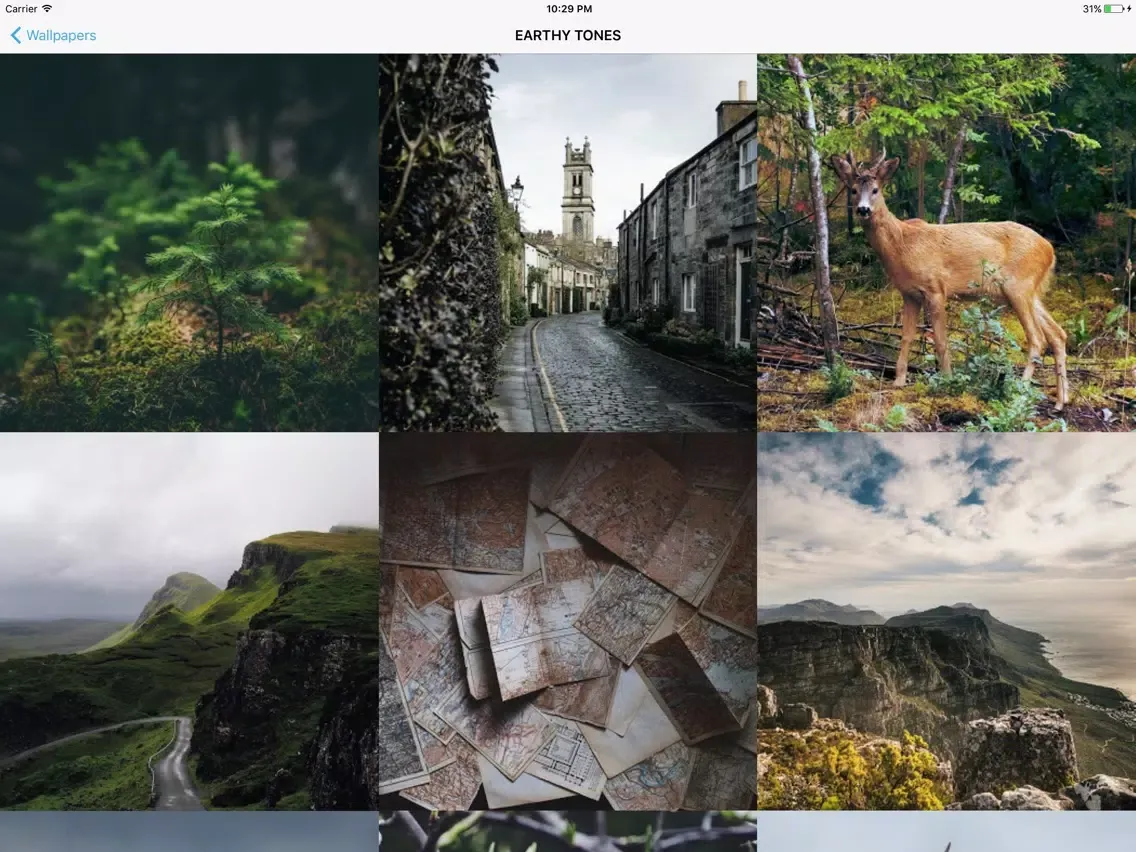Check the Wi-Fi status icon
The image size is (1136, 852).
pos(47,9)
